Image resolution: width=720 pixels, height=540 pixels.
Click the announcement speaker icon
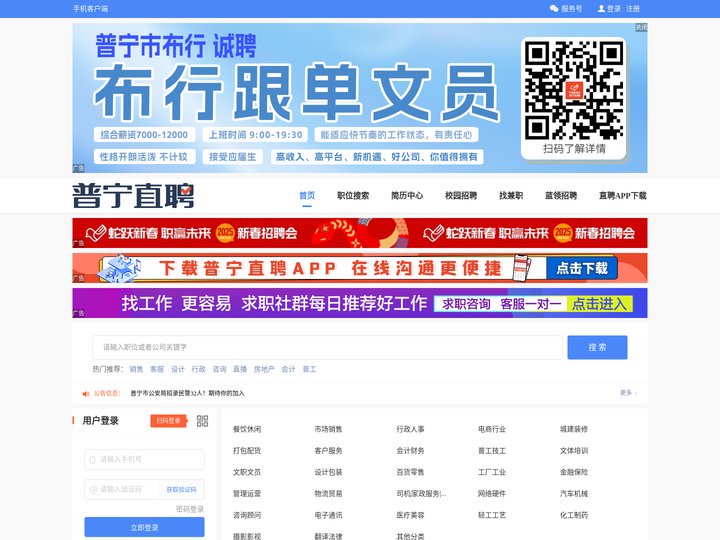[x=86, y=394]
